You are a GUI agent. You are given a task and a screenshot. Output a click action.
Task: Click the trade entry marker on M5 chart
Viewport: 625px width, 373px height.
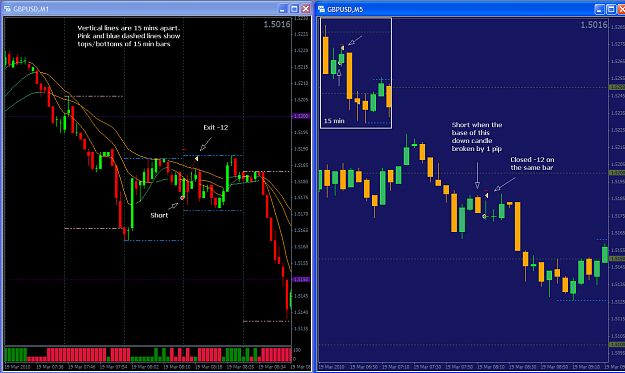click(x=484, y=216)
